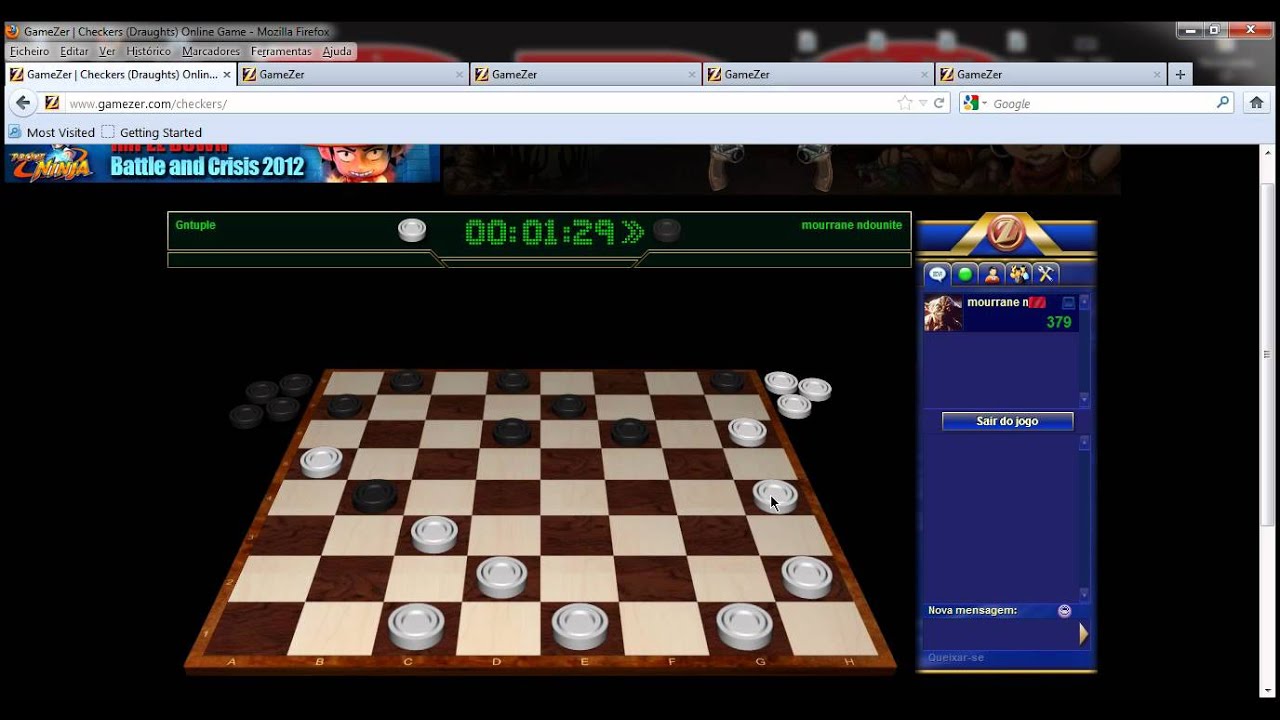
Task: Open the Most Visited bookmarks folder
Action: (x=51, y=132)
